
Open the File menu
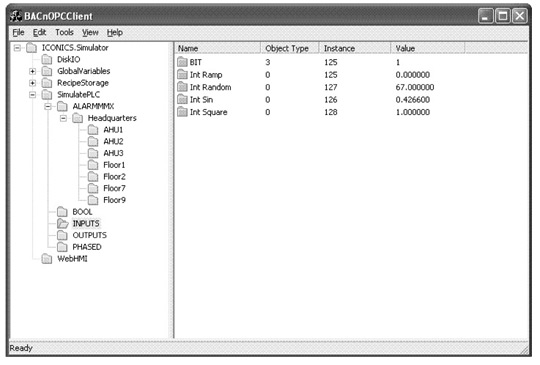click(x=18, y=32)
